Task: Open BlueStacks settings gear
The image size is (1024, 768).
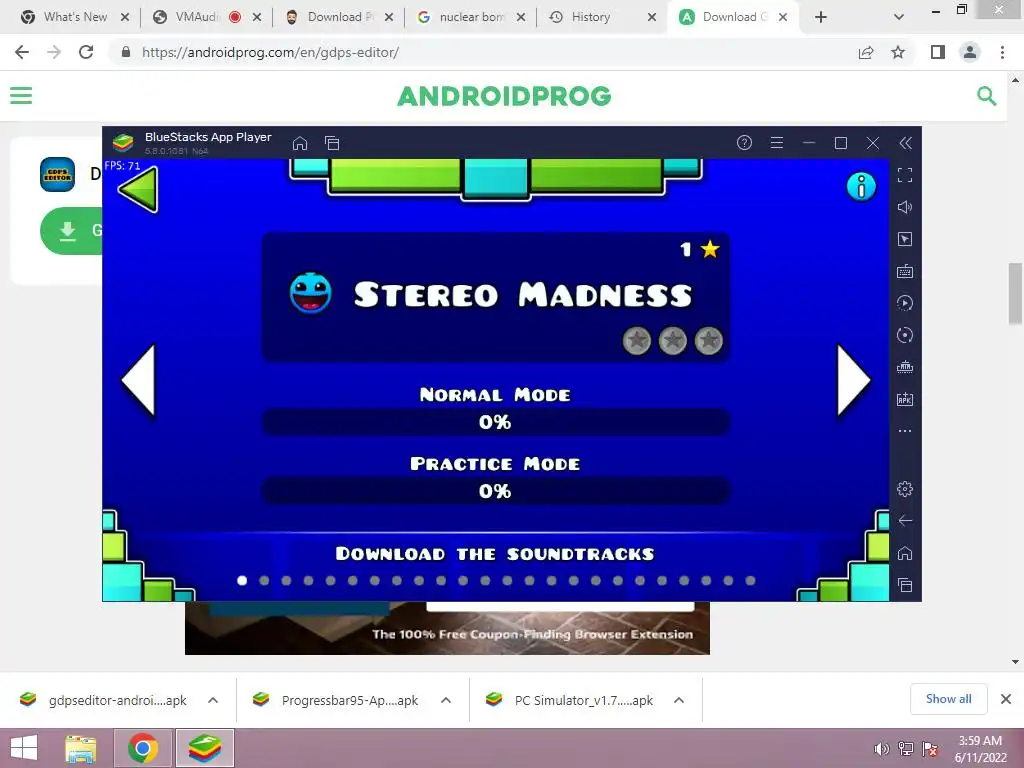Action: [x=904, y=488]
